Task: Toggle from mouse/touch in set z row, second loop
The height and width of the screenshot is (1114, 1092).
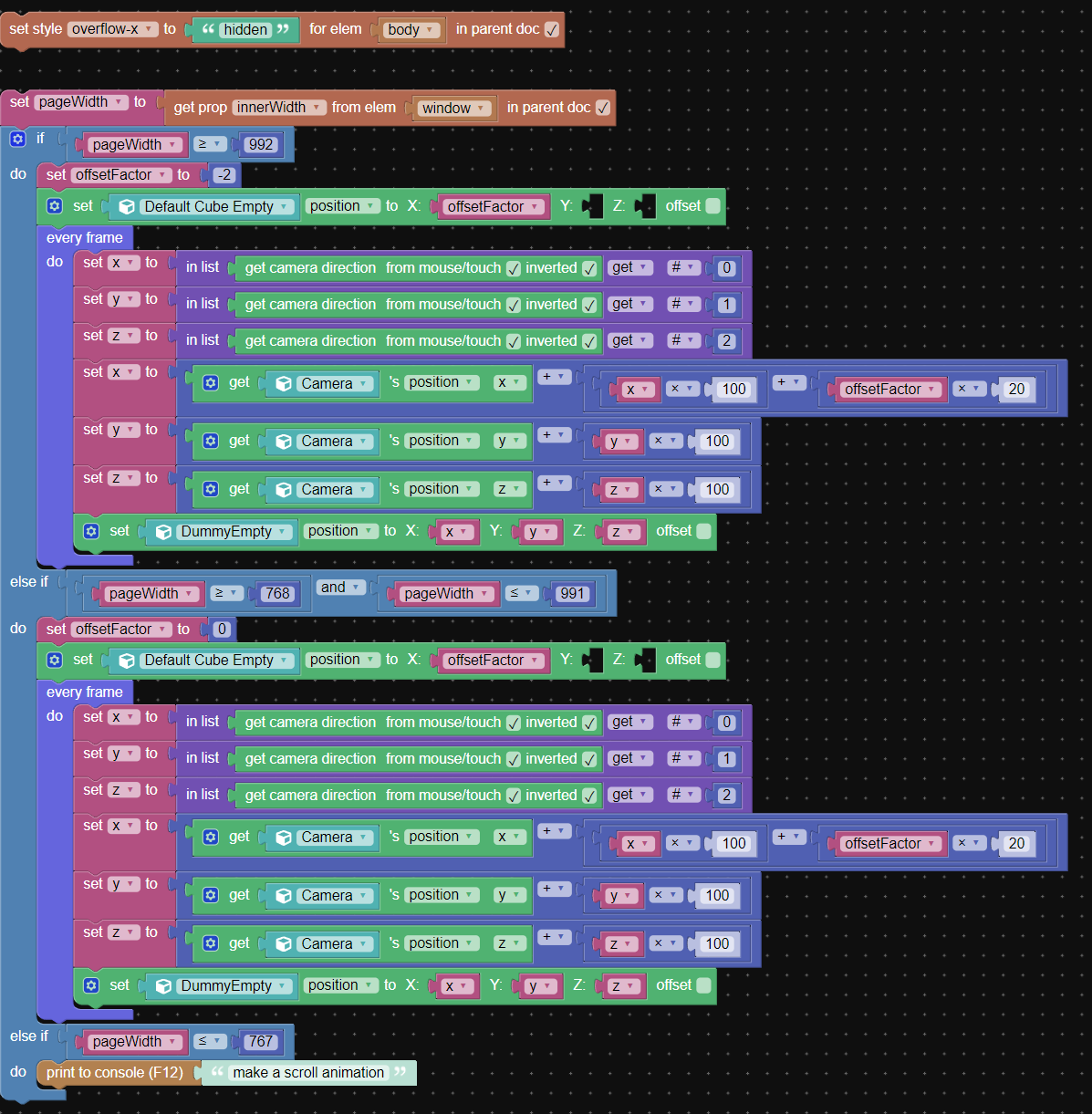Action: tap(514, 796)
